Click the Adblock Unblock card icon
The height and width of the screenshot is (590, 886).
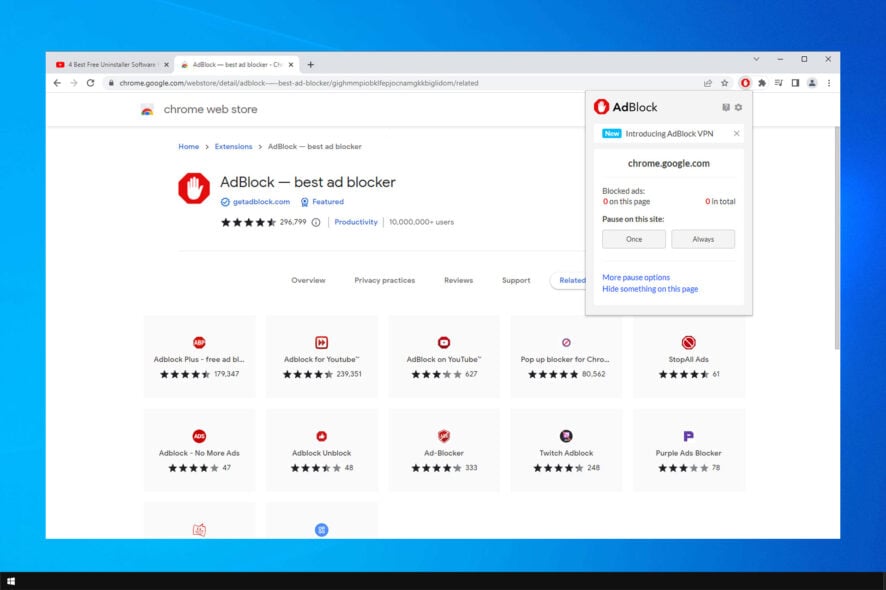click(322, 436)
